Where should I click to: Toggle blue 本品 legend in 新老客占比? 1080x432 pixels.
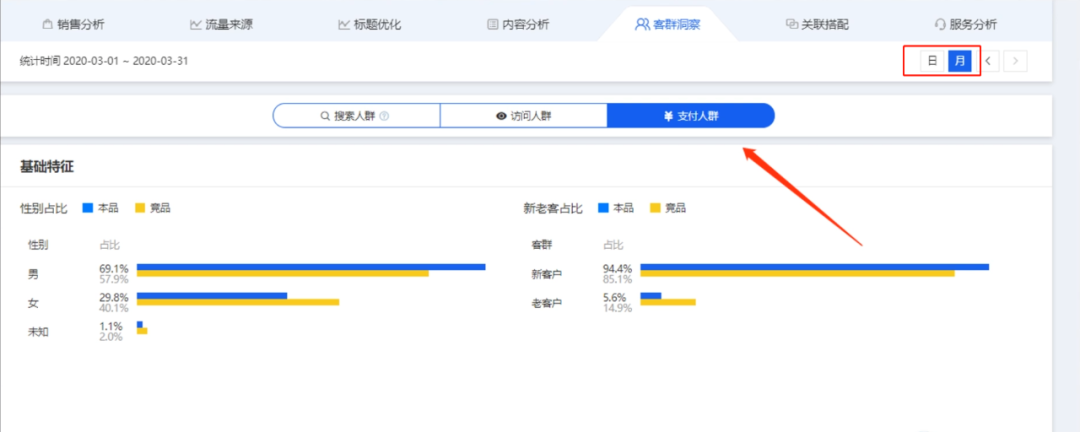(616, 208)
